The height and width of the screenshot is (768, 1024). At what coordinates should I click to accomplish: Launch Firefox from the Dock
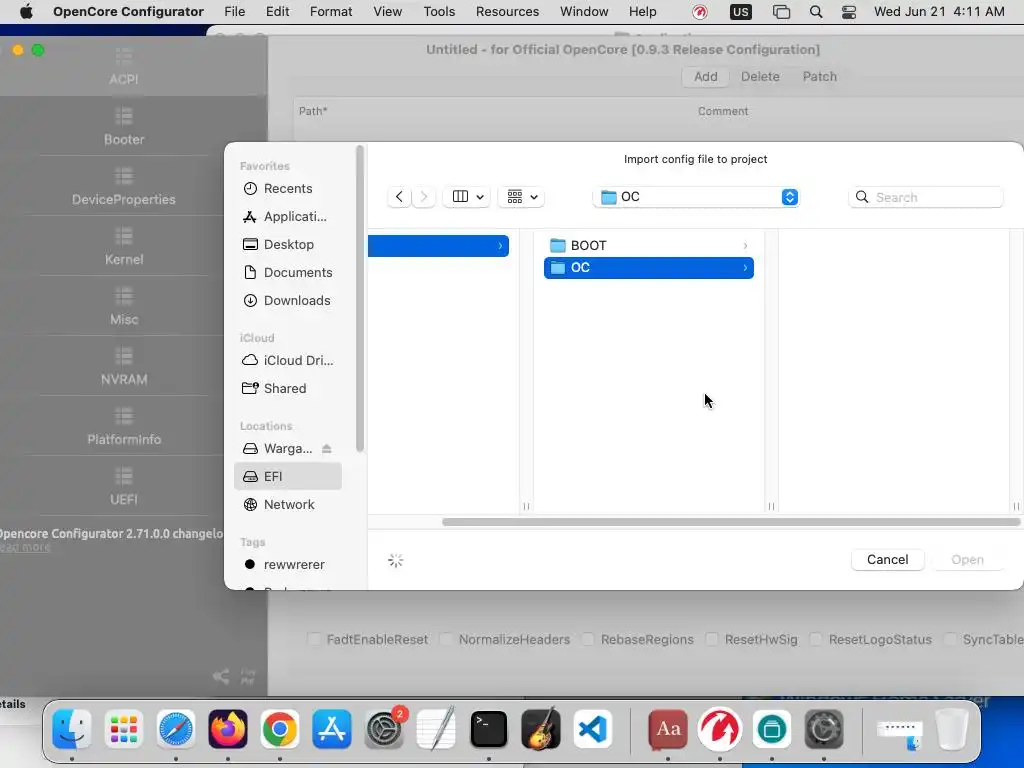[228, 729]
